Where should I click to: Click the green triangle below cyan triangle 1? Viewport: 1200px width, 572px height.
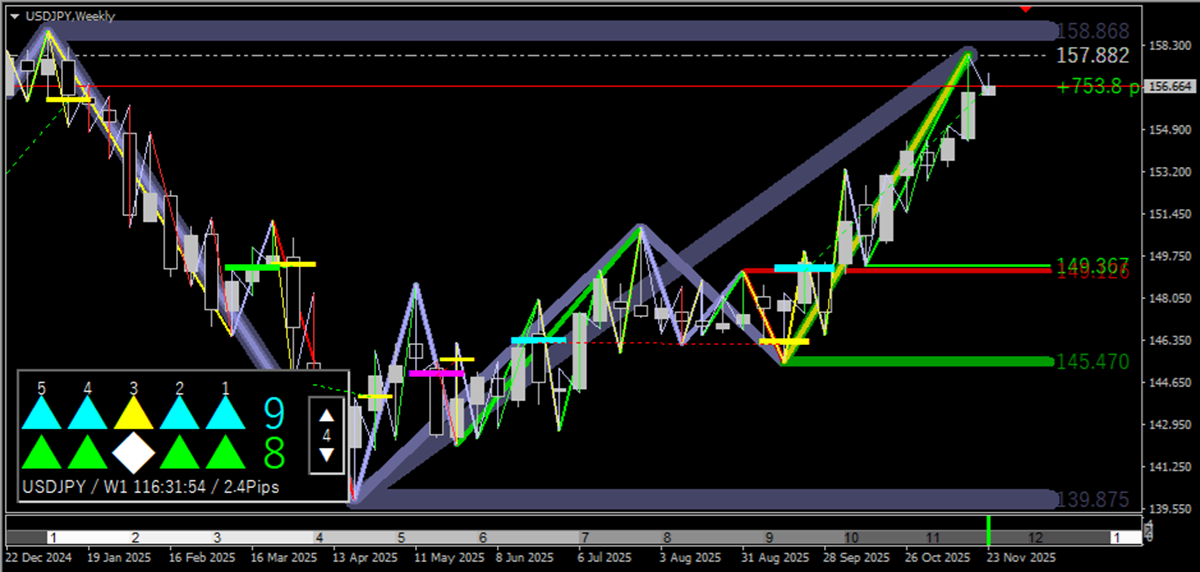point(225,452)
